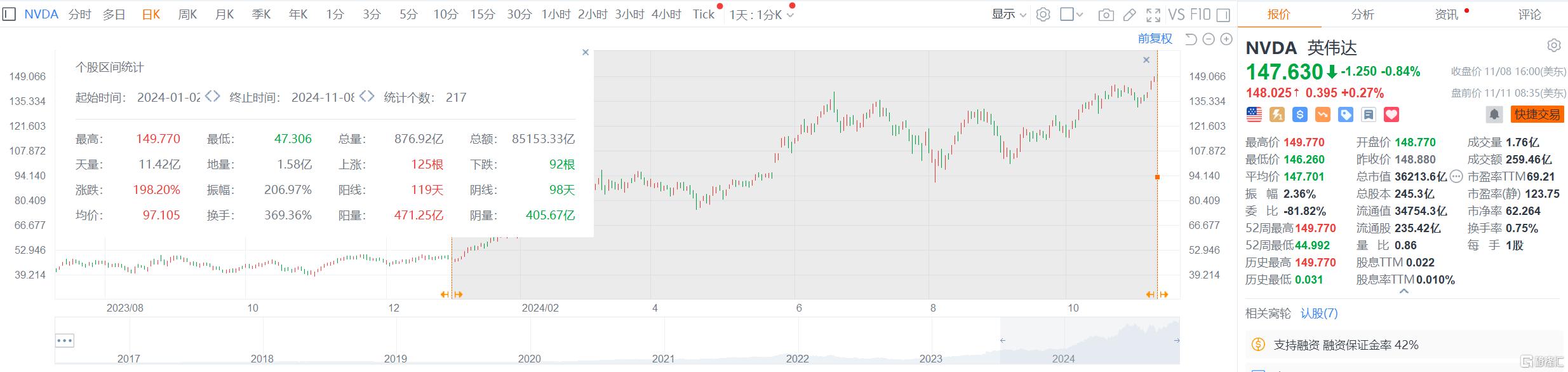Select 分时 intraday chart tab
Image resolution: width=1568 pixels, height=372 pixels.
(79, 14)
